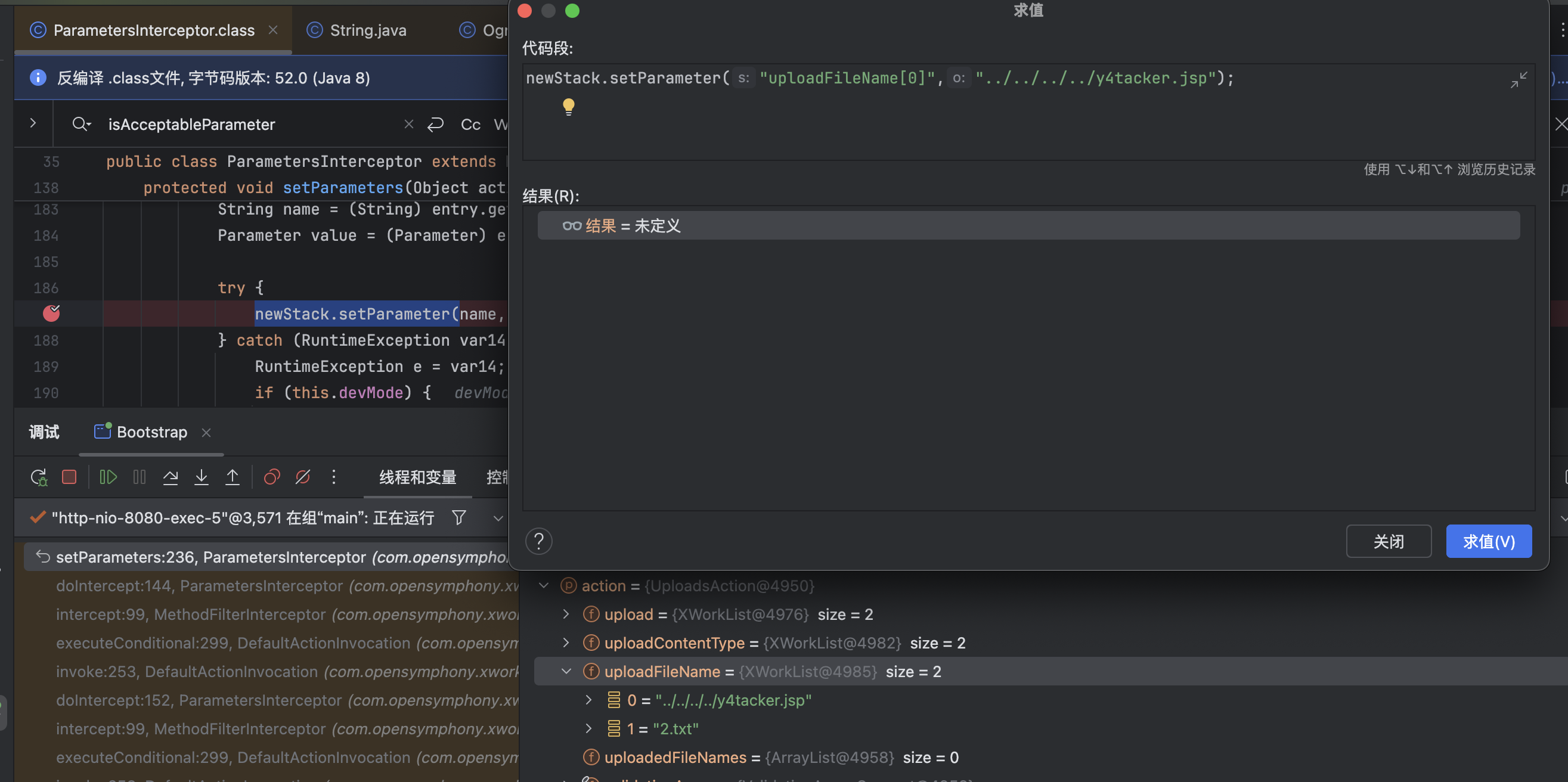Toggle Cc match case in search
Viewport: 1568px width, 782px height.
[470, 124]
